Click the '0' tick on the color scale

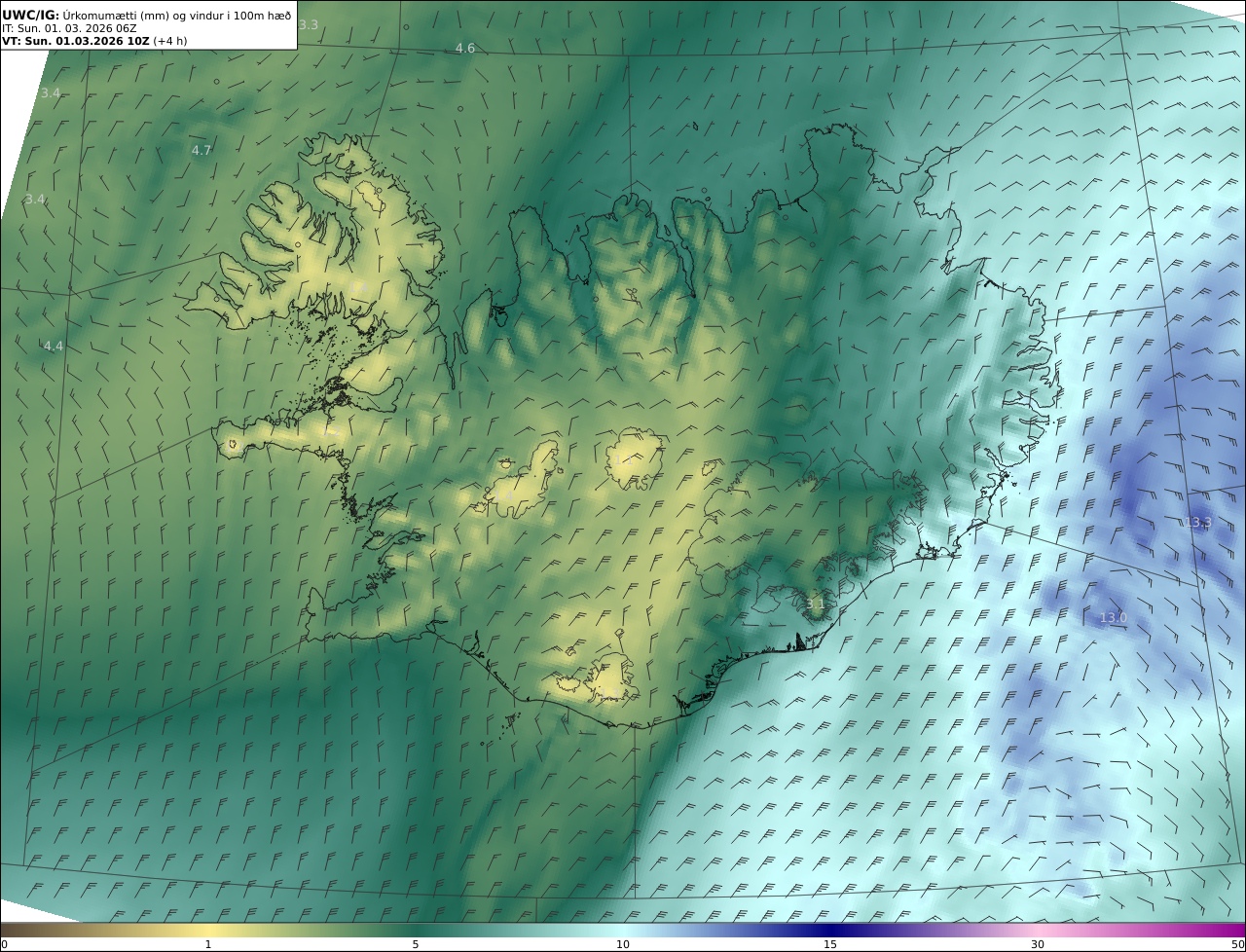point(3,944)
